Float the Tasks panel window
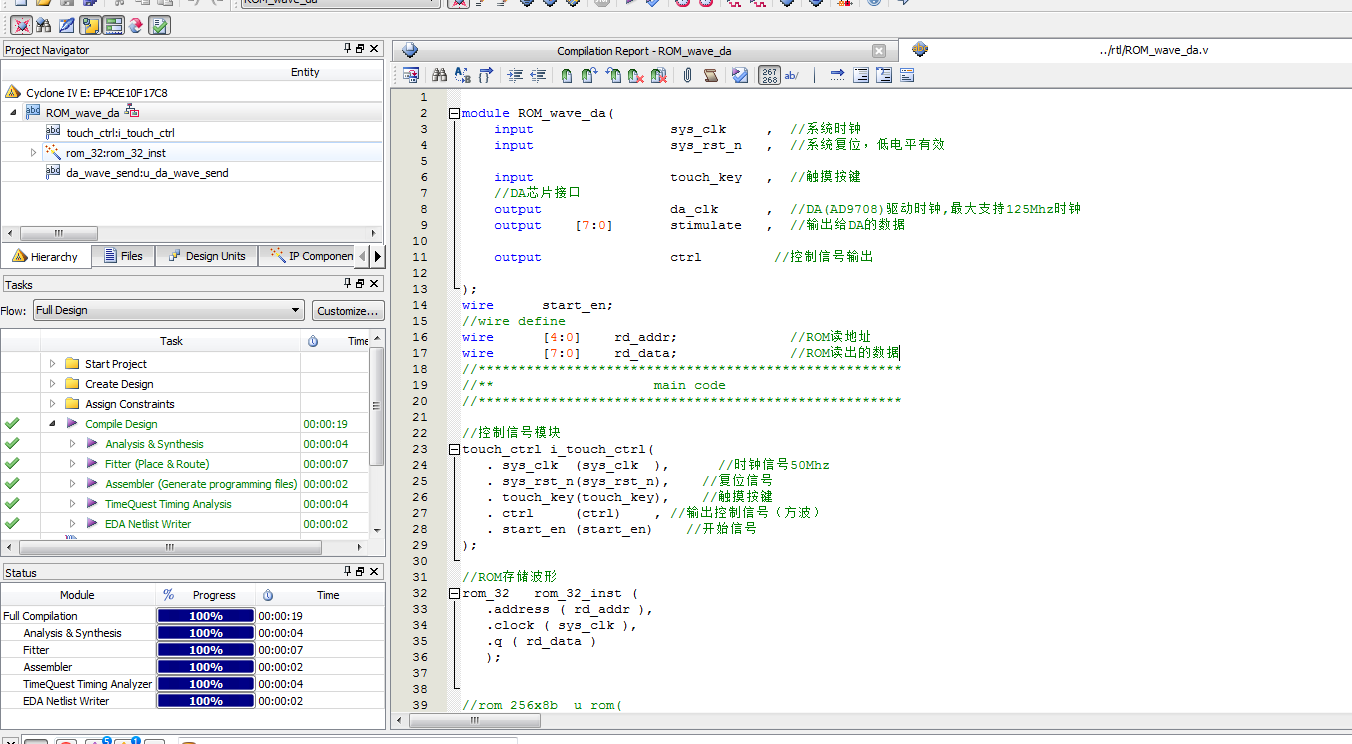 coord(361,285)
